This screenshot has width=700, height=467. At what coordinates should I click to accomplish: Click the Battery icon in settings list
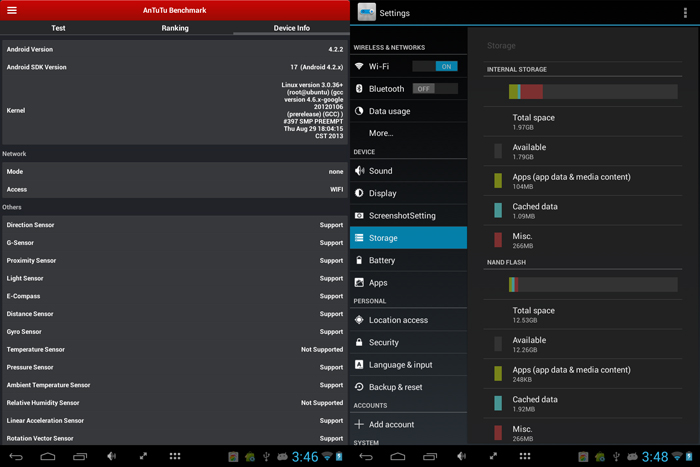pos(359,260)
